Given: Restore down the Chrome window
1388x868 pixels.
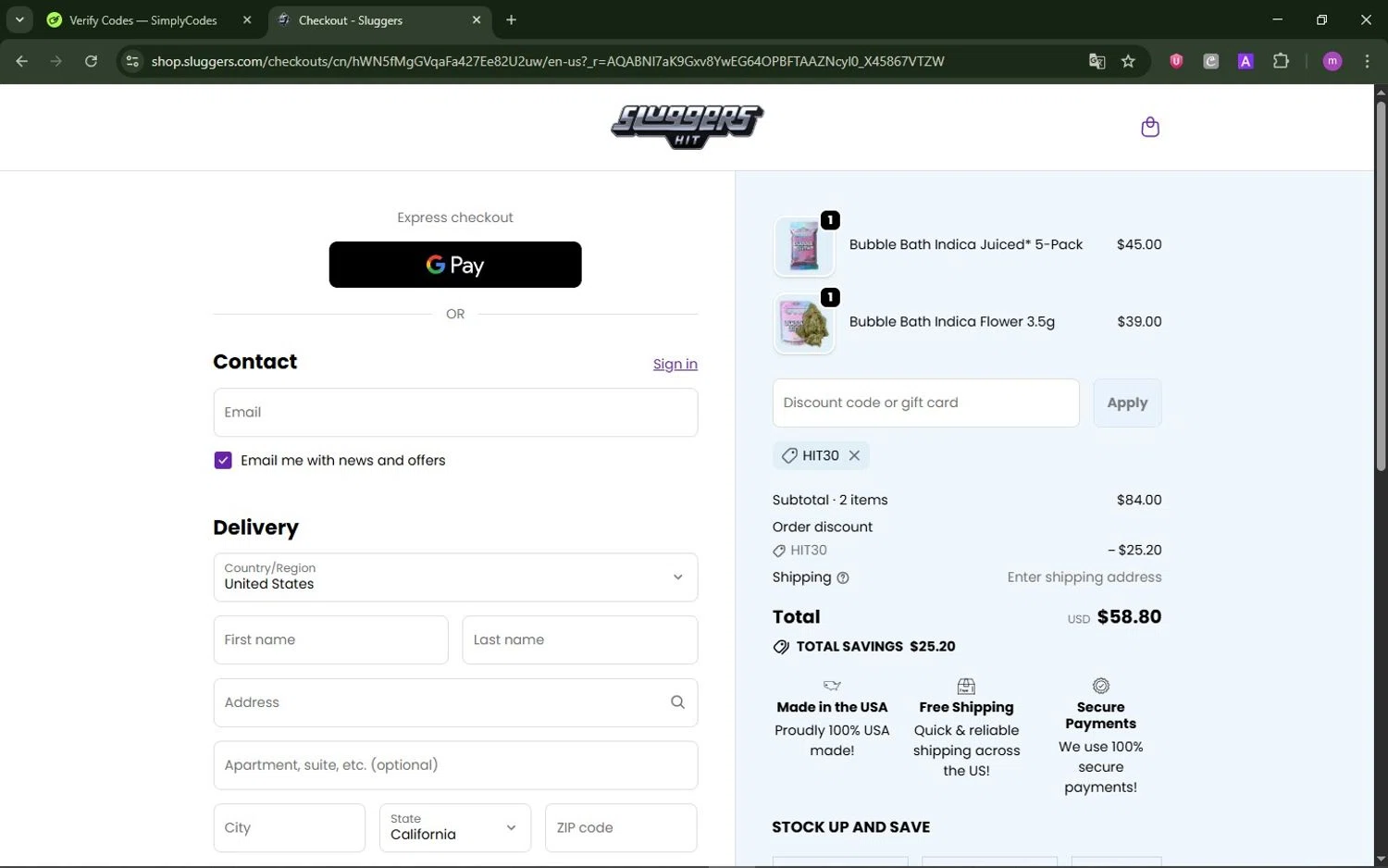Looking at the screenshot, I should [x=1321, y=19].
